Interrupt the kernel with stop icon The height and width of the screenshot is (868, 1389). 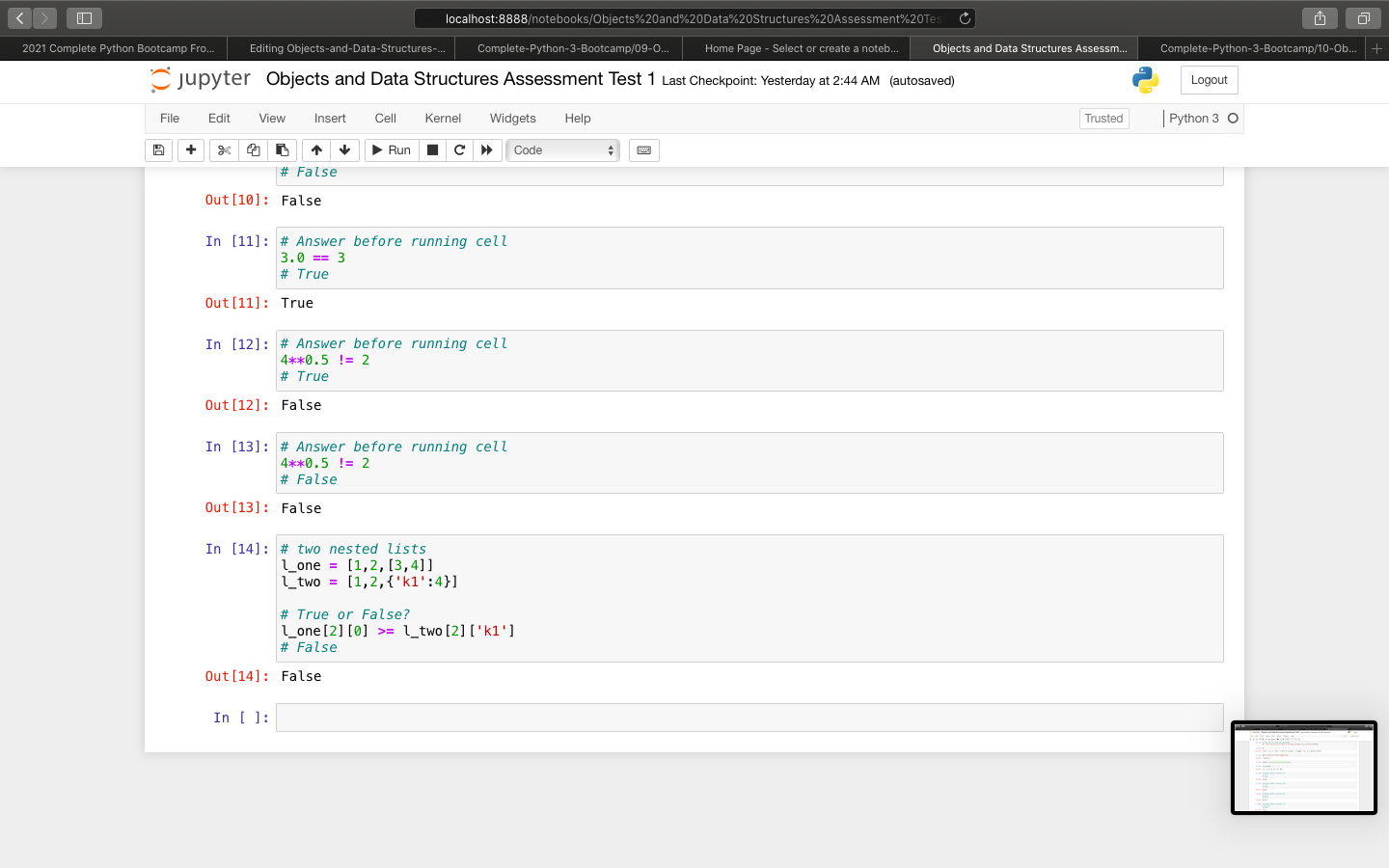coord(432,149)
